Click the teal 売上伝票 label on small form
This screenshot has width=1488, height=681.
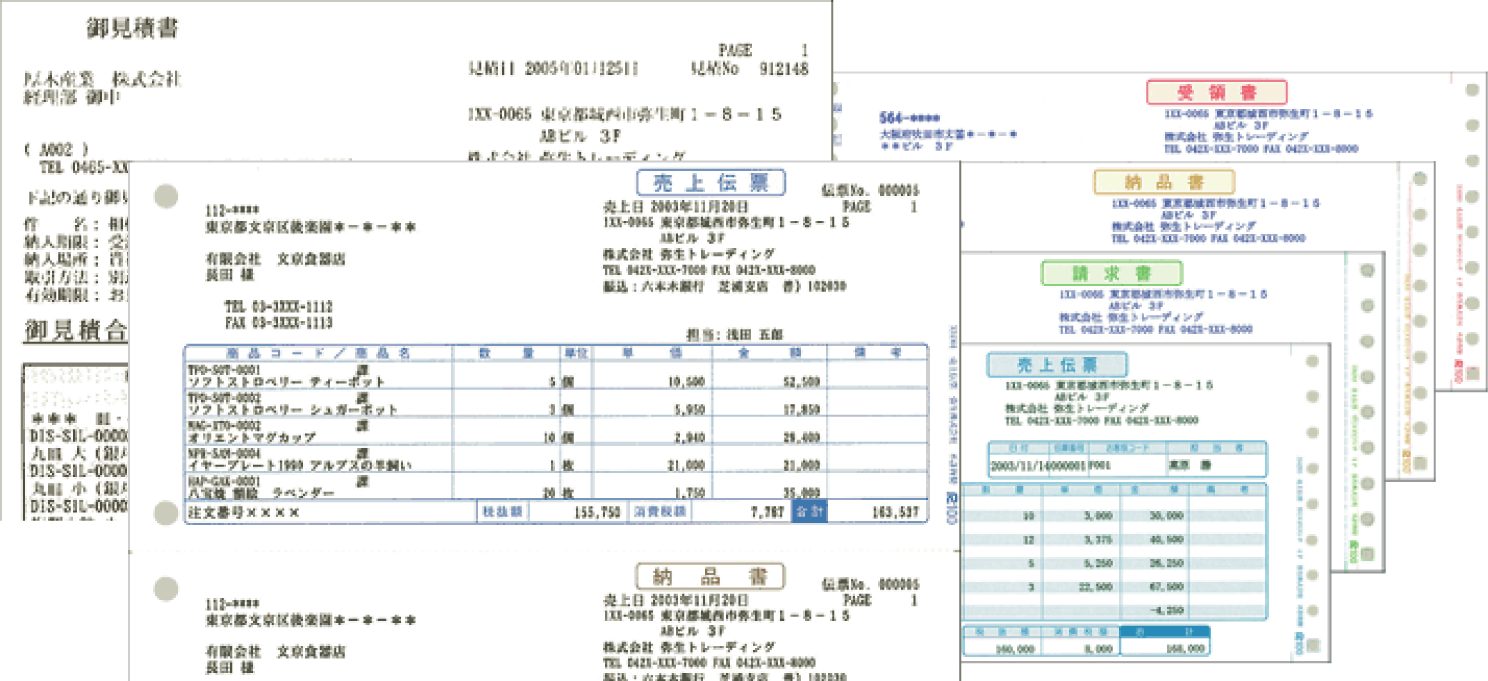click(x=1056, y=364)
